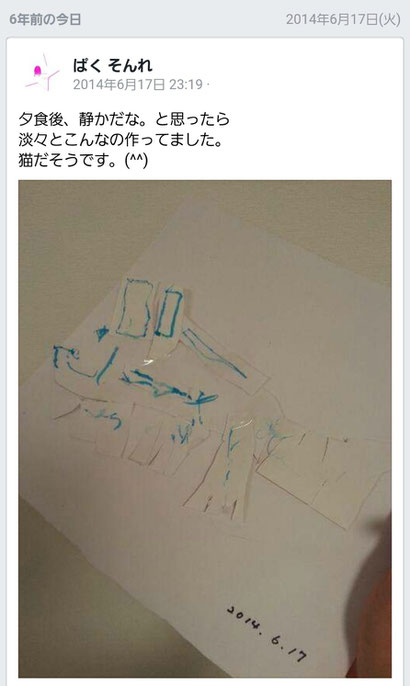Click the header date 2014年6月17日(火)
Image resolution: width=410 pixels, height=686 pixels.
click(x=343, y=20)
